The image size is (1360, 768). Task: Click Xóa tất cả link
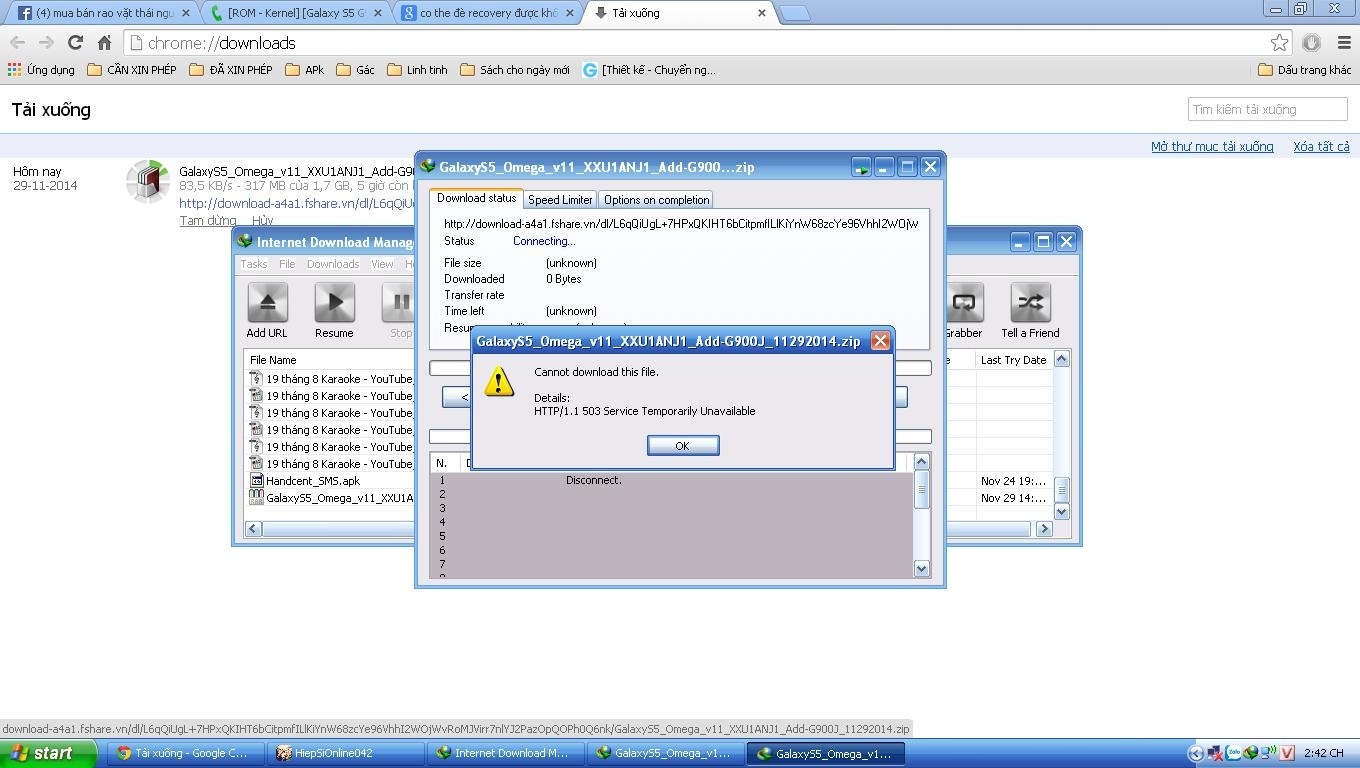click(1321, 147)
